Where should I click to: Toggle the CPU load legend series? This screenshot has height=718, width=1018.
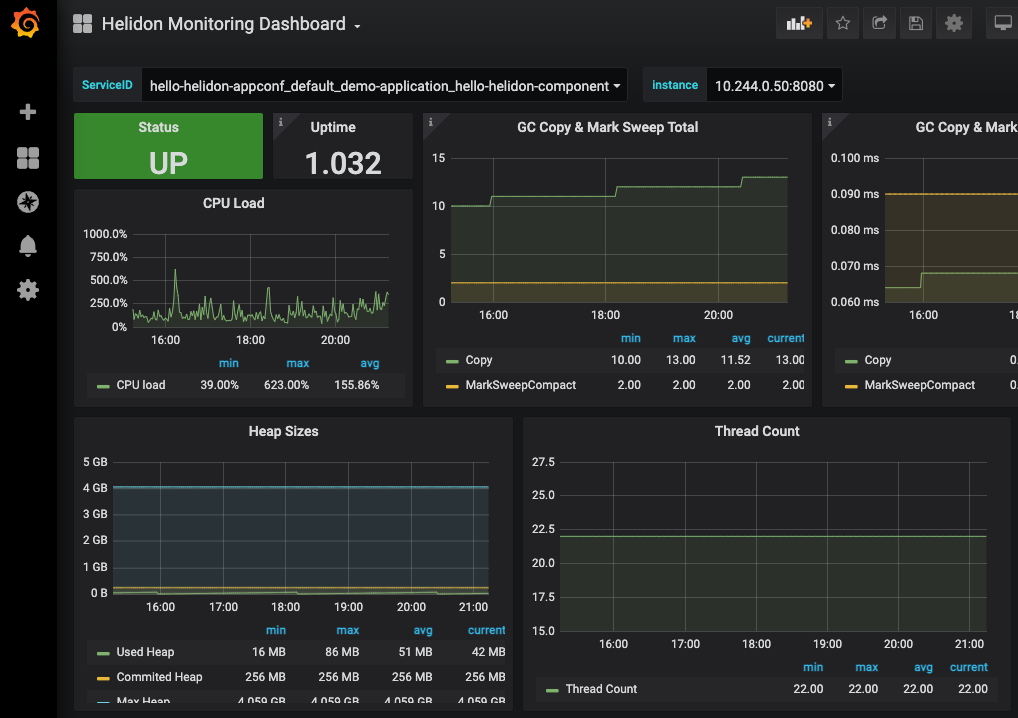pyautogui.click(x=141, y=385)
